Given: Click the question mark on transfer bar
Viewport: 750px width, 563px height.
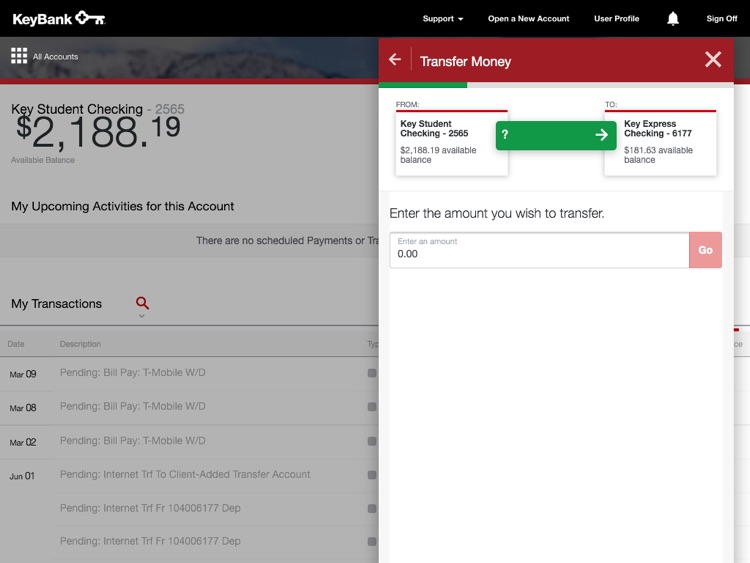Looking at the screenshot, I should (505, 135).
